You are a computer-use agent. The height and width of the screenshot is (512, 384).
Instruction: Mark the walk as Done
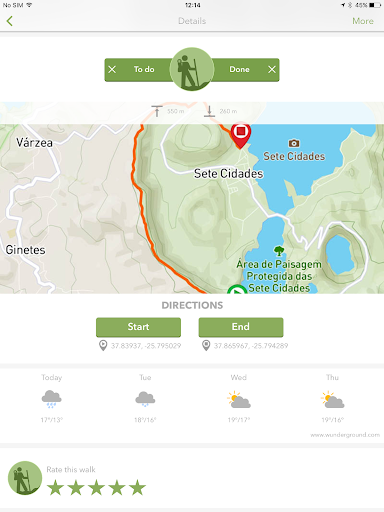pyautogui.click(x=239, y=69)
